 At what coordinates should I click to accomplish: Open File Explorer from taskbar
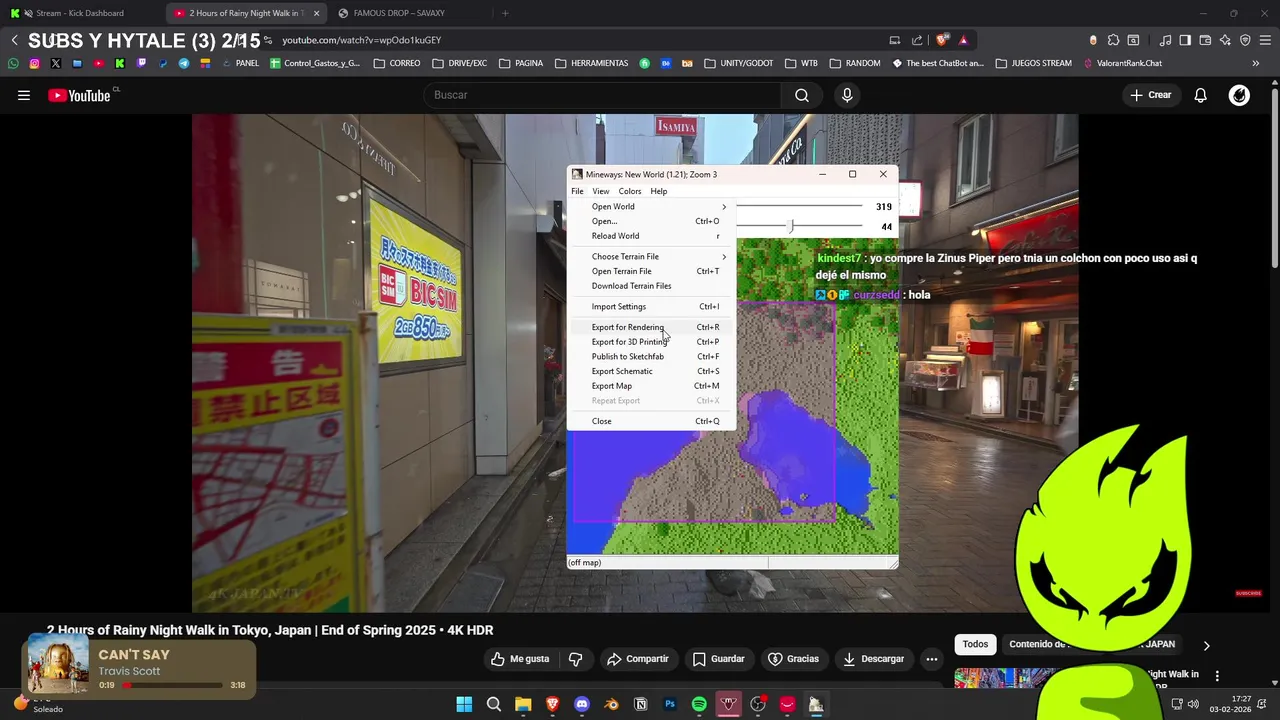(x=523, y=705)
